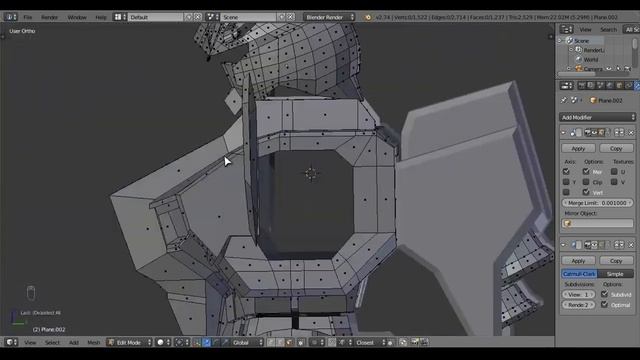Click the Blender logo icon in header
This screenshot has width=640, height=360.
pyautogui.click(x=368, y=17)
